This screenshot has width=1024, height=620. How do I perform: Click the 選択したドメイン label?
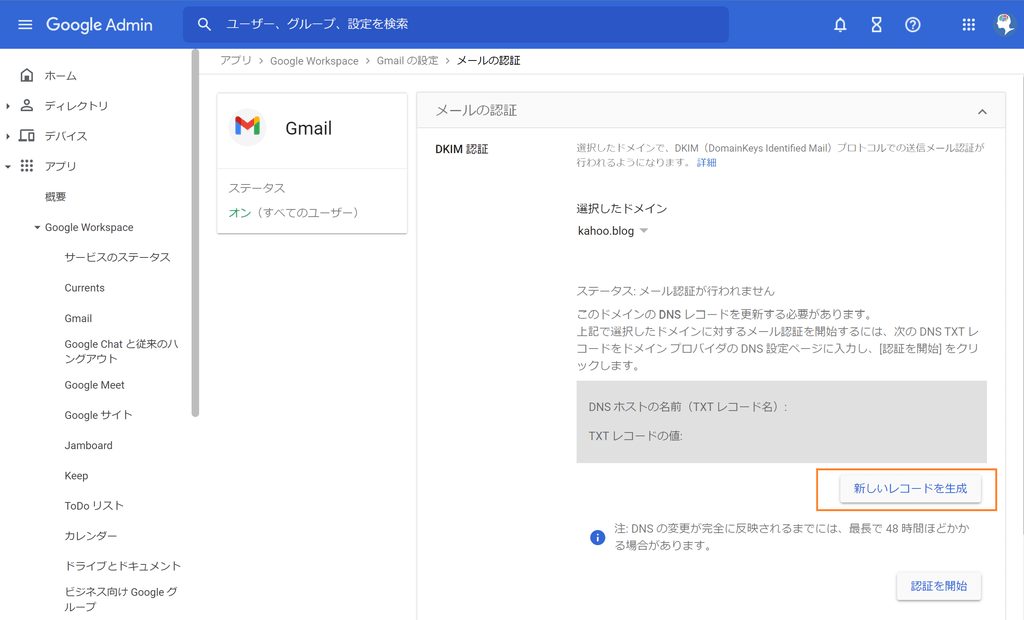(622, 209)
